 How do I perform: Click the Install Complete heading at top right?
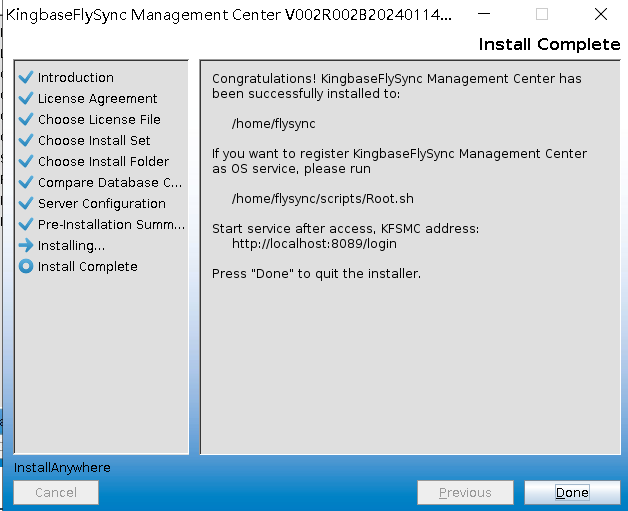pyautogui.click(x=549, y=44)
